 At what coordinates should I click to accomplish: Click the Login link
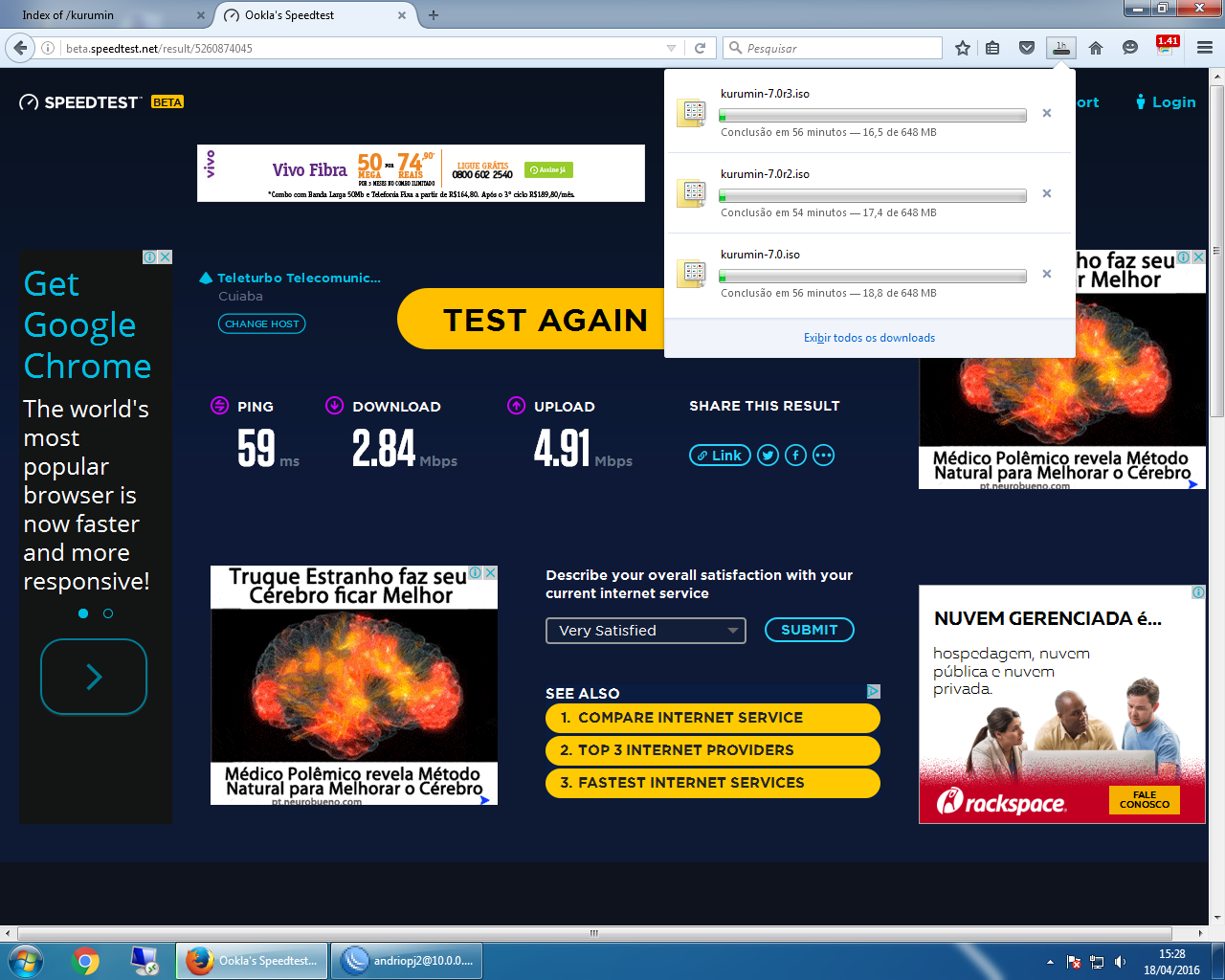(x=1166, y=102)
